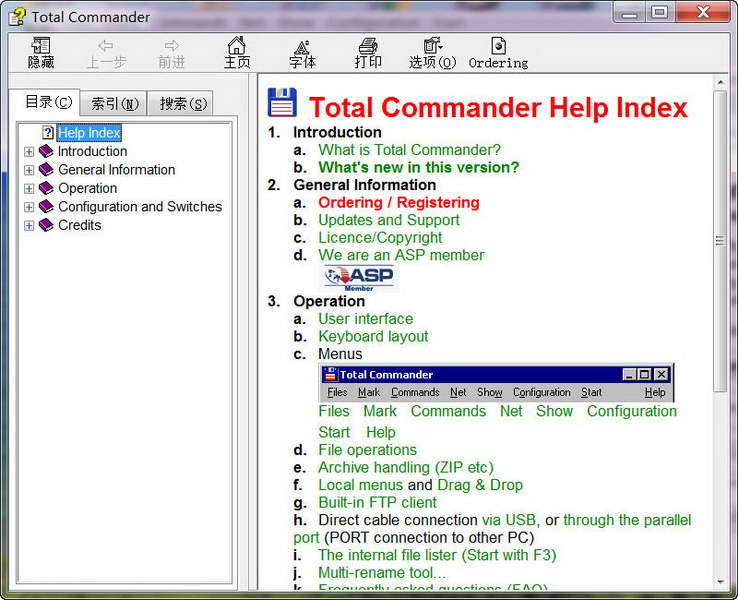Select Credits in the contents tree
Image resolution: width=738 pixels, height=600 pixels.
pyautogui.click(x=80, y=225)
